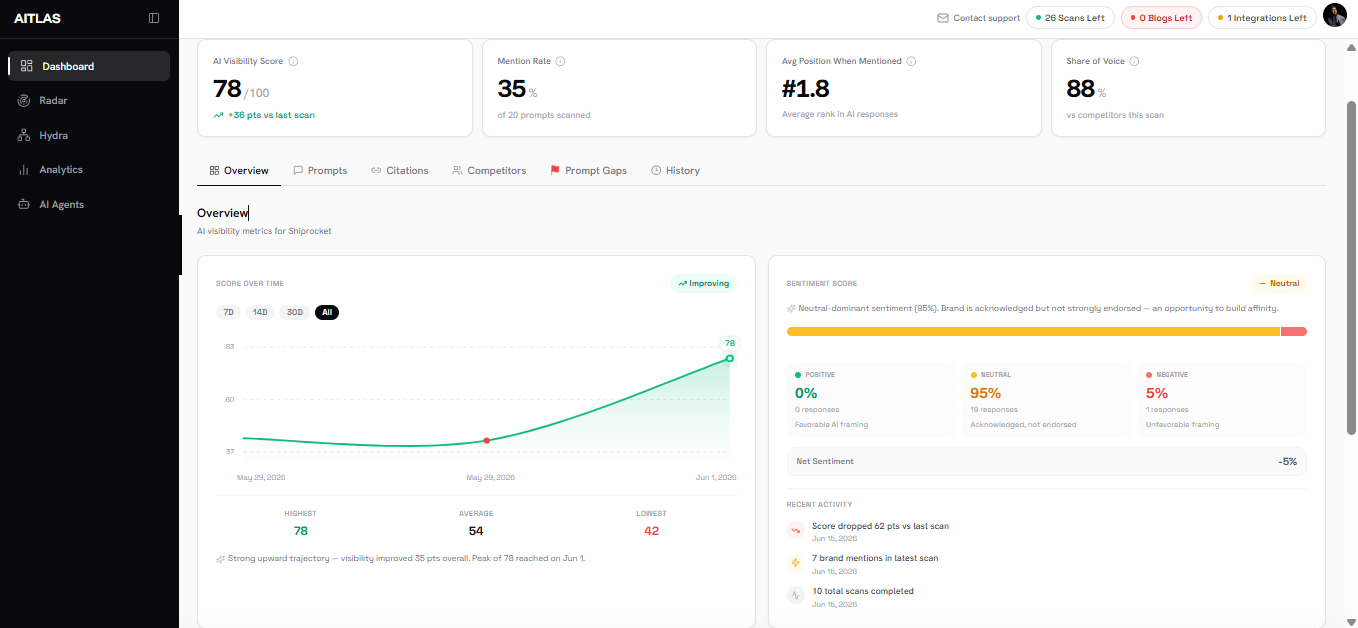The width and height of the screenshot is (1358, 628).
Task: Click info icon next to AI Visibility Score
Action: (x=293, y=61)
